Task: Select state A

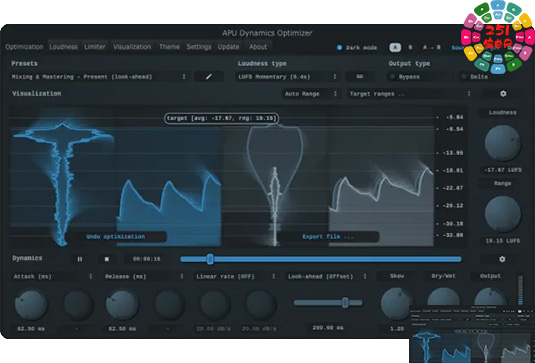Action: (395, 47)
